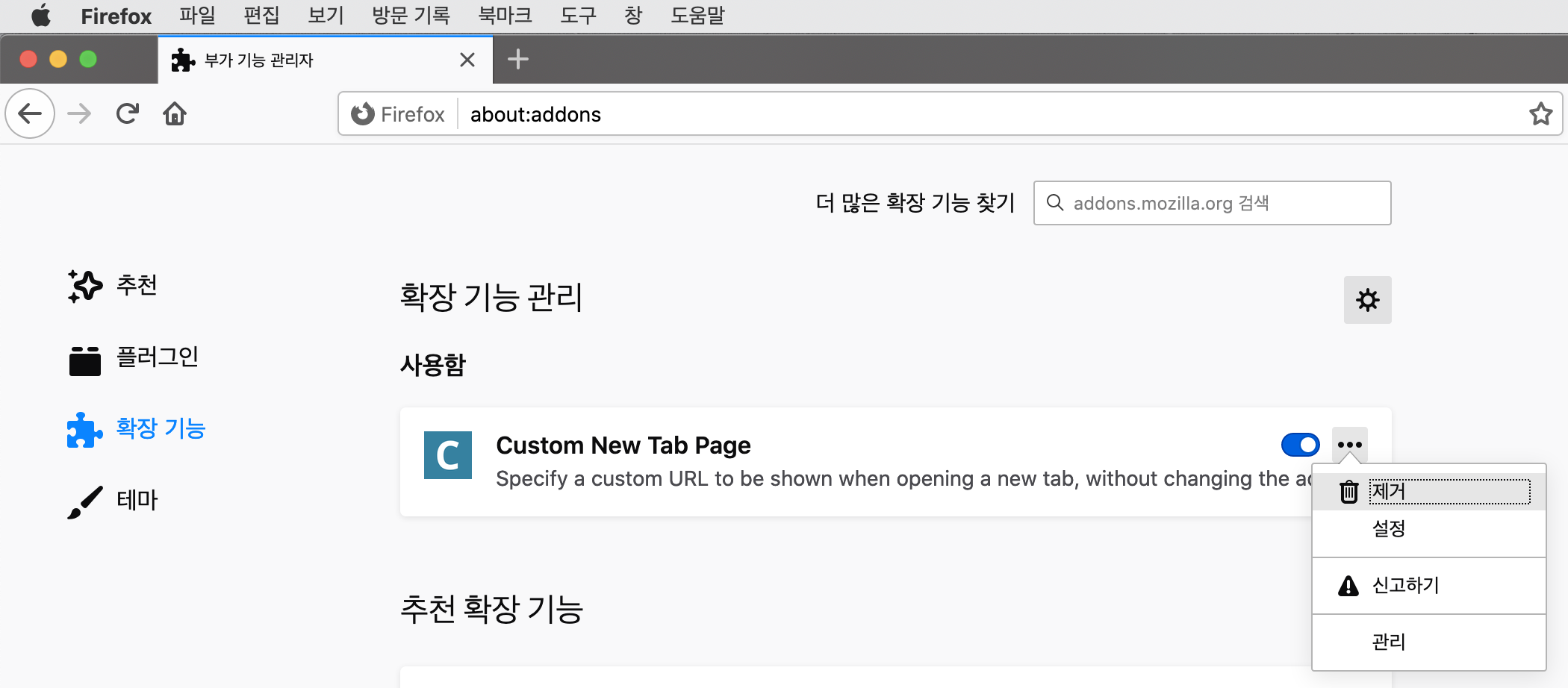
Task: Go to the home page
Action: point(175,113)
